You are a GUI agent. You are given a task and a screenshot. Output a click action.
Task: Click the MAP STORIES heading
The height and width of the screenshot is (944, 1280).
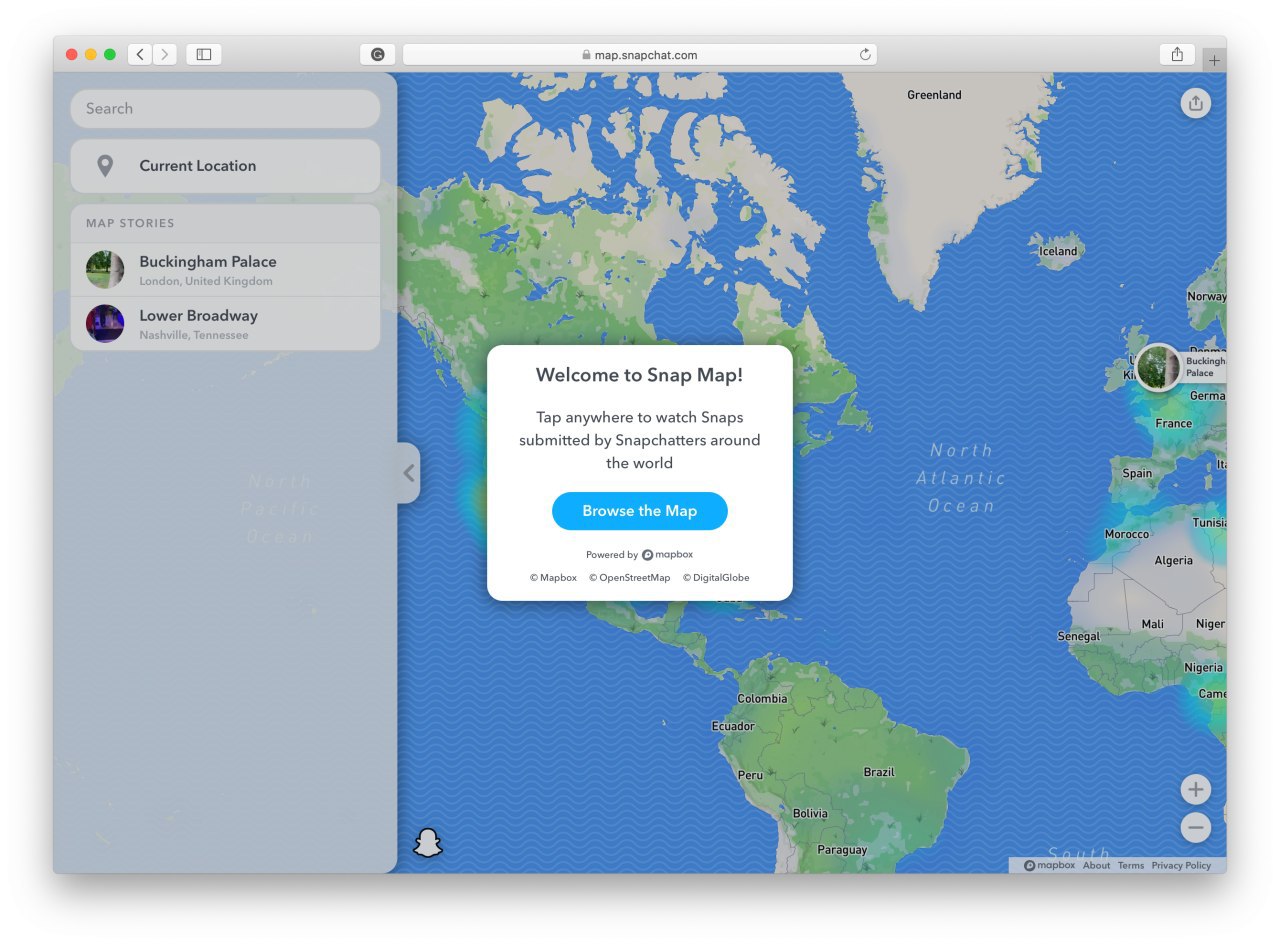(x=130, y=223)
